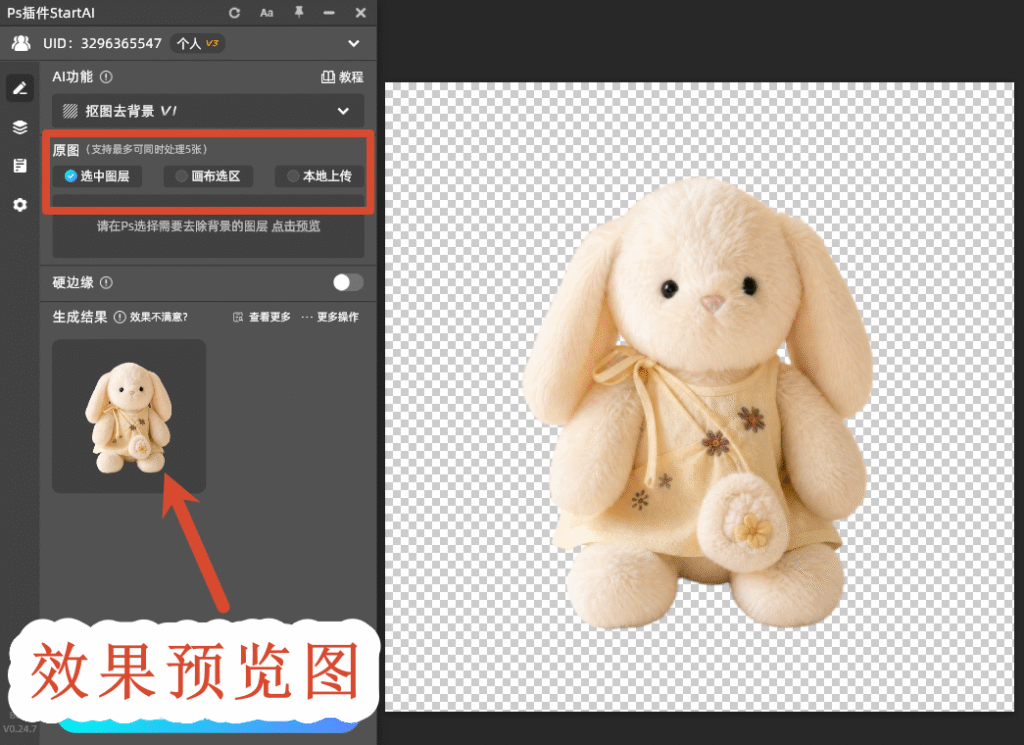Image resolution: width=1024 pixels, height=745 pixels.
Task: Select the edit pencil sidebar icon
Action: pyautogui.click(x=20, y=88)
